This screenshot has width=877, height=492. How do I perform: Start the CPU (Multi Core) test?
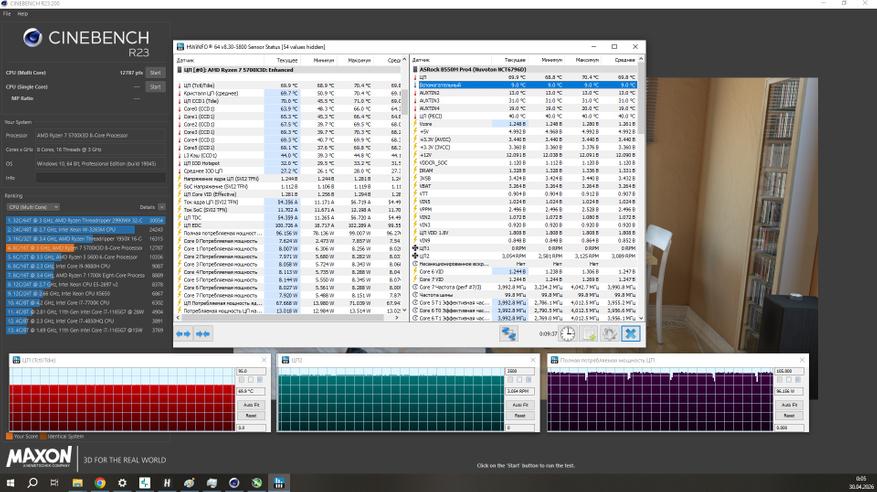tap(155, 73)
